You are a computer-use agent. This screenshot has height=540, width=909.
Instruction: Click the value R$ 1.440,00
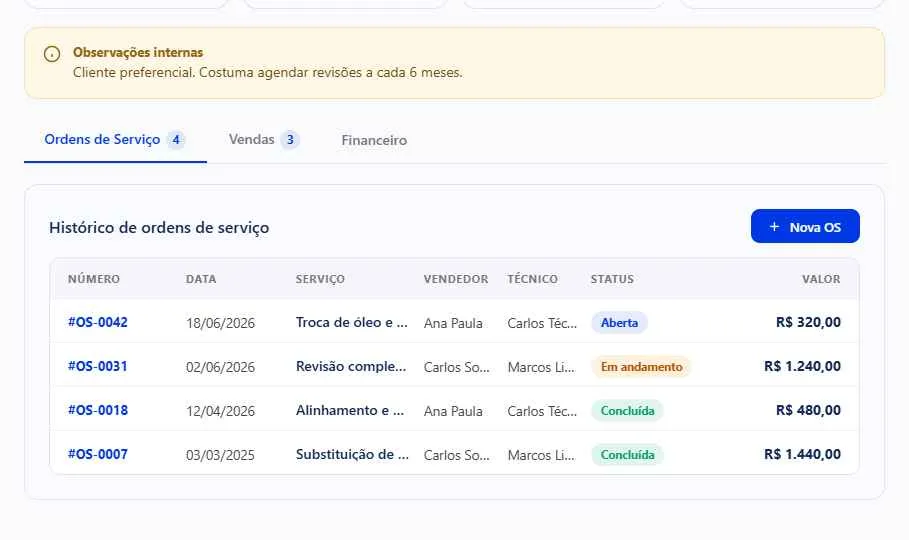pos(802,454)
